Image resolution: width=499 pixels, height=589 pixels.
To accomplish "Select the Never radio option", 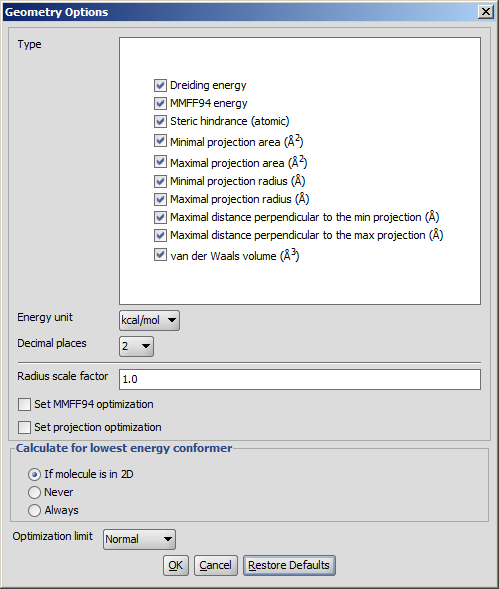I will coord(34,492).
